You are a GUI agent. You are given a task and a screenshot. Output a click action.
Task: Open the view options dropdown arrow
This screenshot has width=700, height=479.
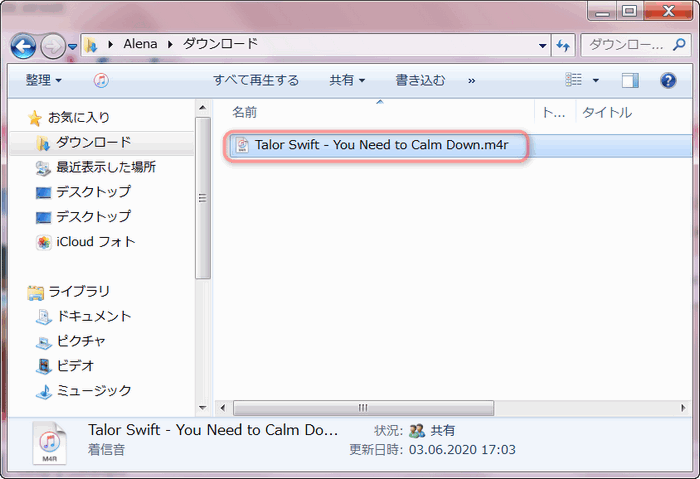click(596, 80)
